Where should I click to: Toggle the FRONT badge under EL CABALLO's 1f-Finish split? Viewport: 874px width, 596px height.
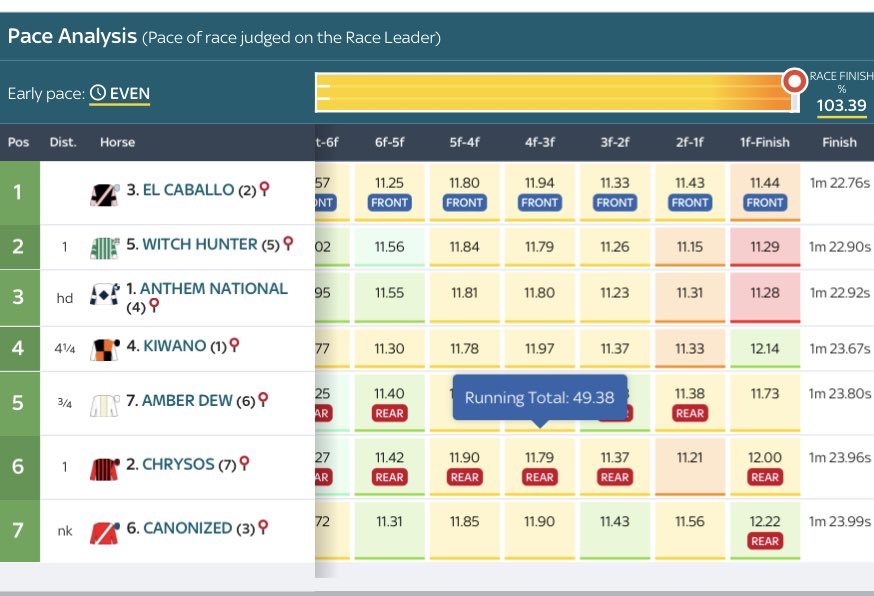pyautogui.click(x=764, y=203)
